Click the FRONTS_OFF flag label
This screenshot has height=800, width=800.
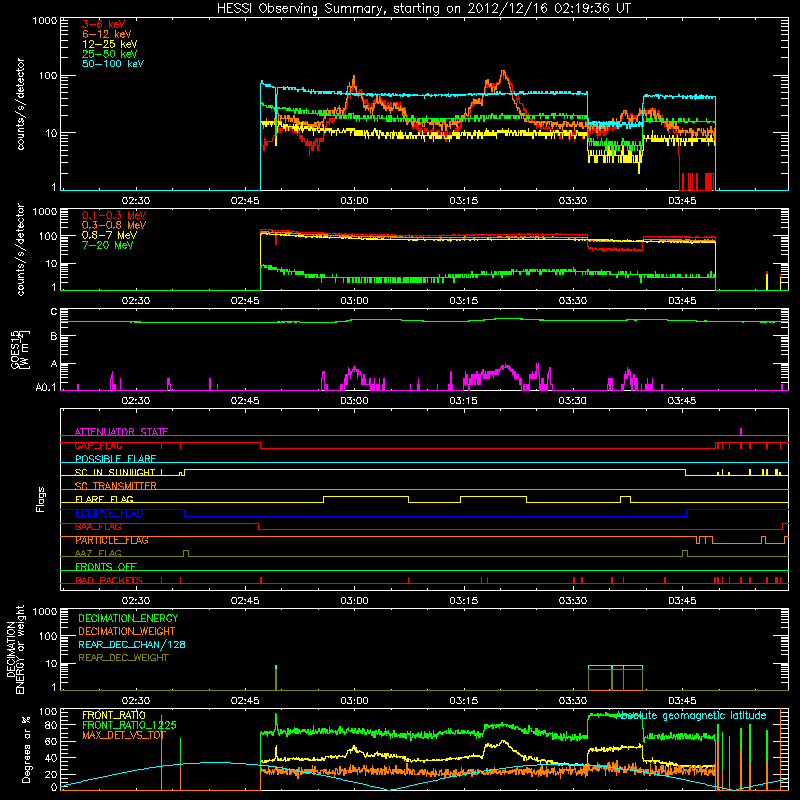point(106,566)
